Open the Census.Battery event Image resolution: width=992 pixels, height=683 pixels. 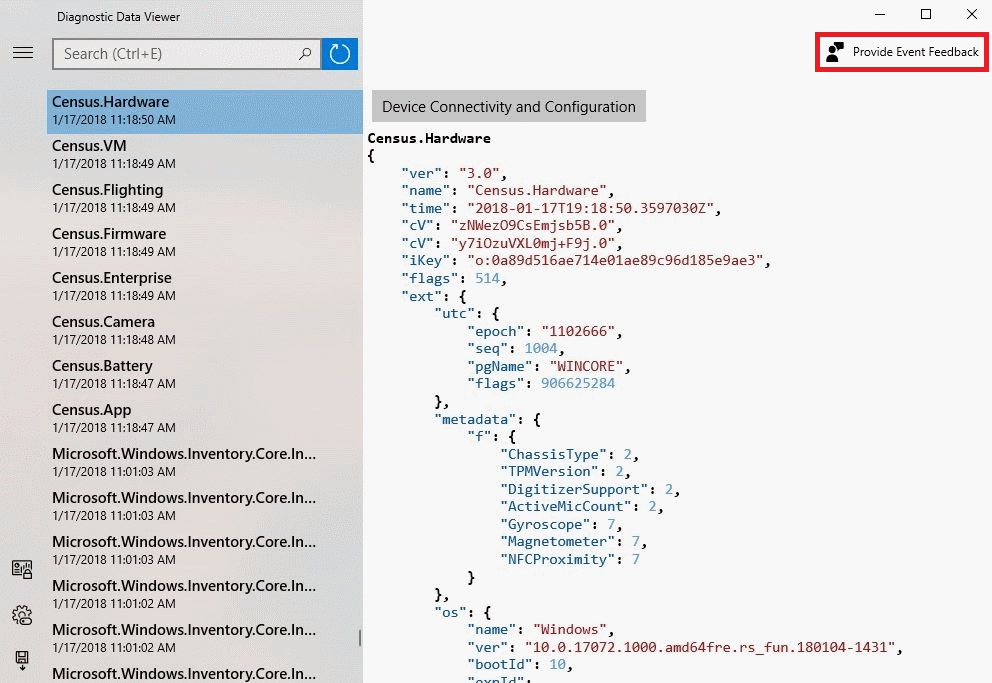[x=204, y=374]
